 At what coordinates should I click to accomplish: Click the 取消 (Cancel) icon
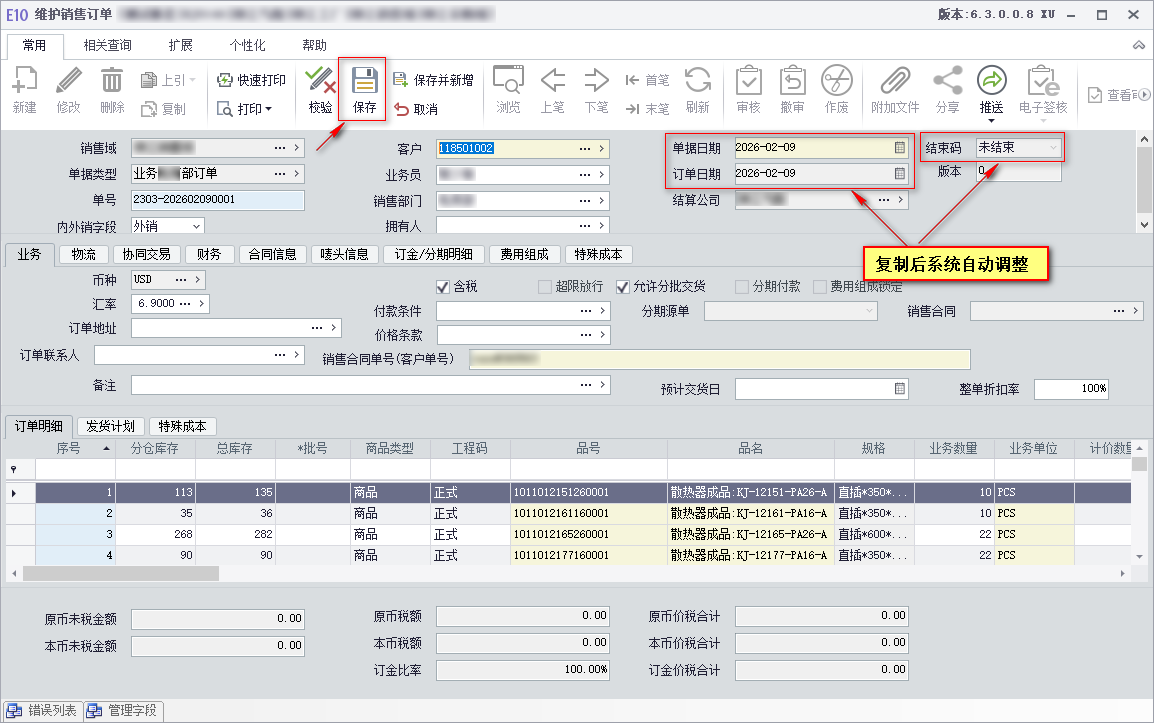(x=401, y=109)
